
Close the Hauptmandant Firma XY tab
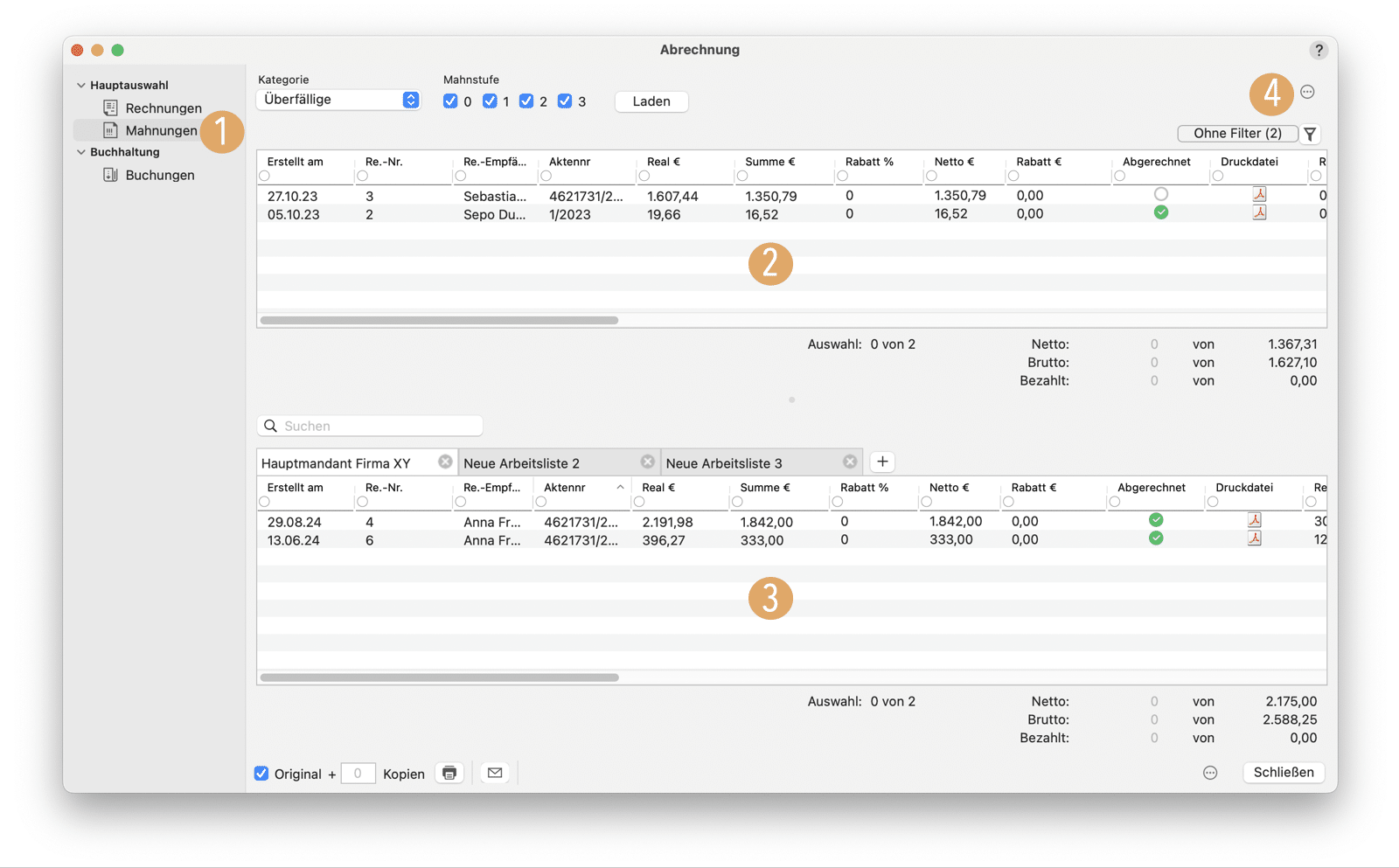point(446,462)
